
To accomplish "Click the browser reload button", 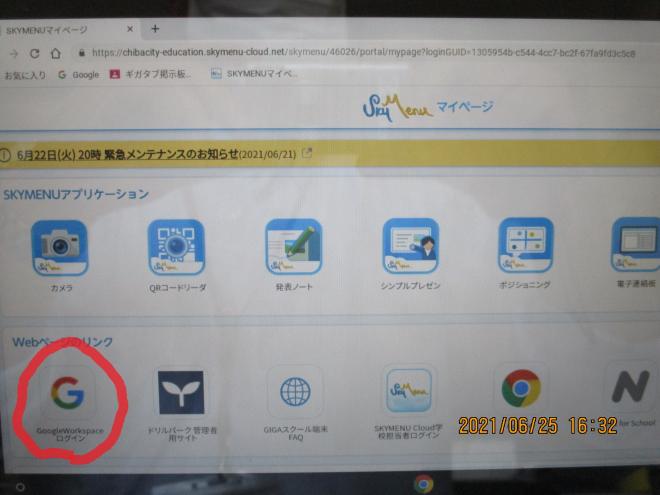I will pos(35,53).
